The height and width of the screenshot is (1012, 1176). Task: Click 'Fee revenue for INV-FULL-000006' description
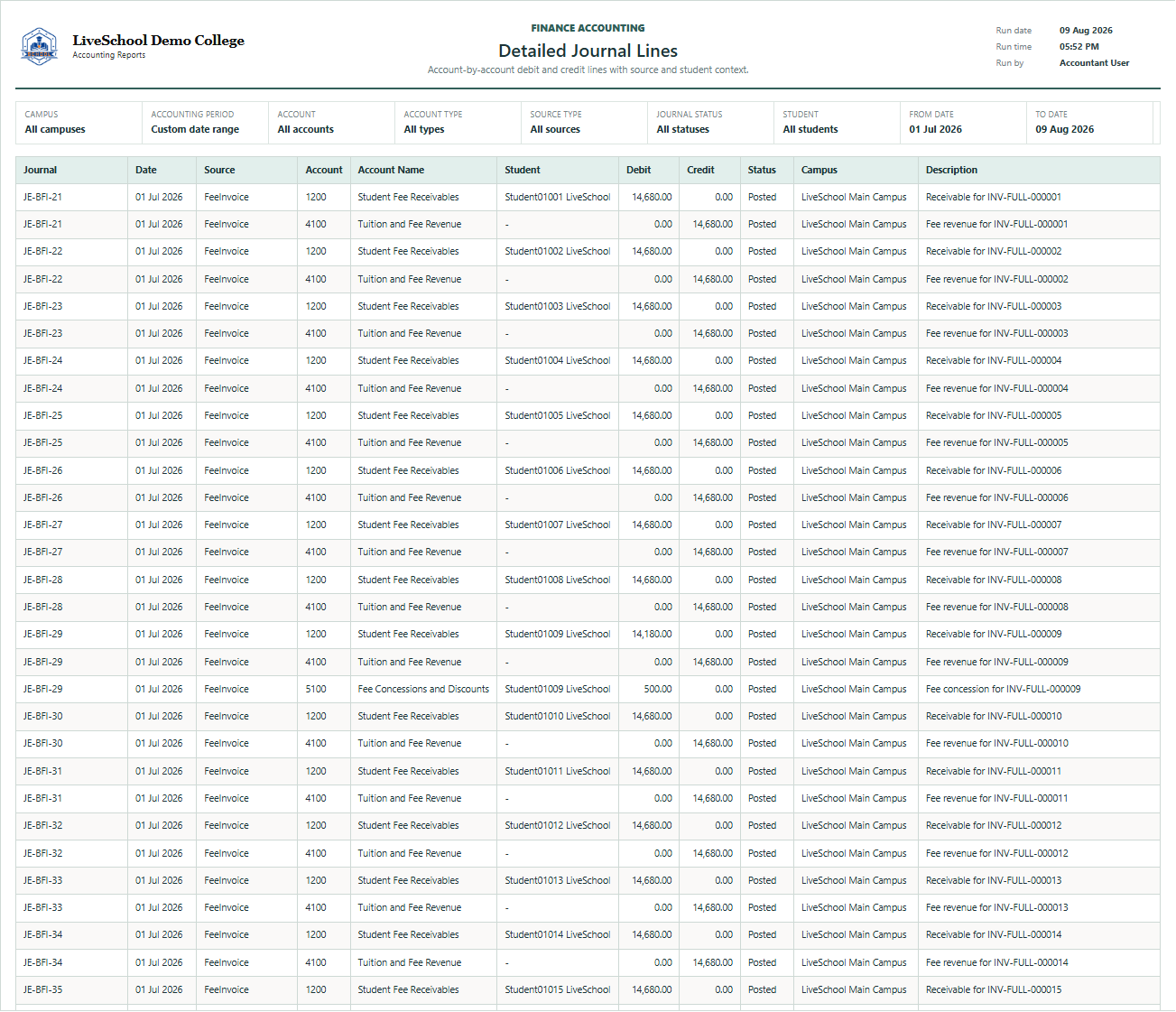(x=996, y=497)
